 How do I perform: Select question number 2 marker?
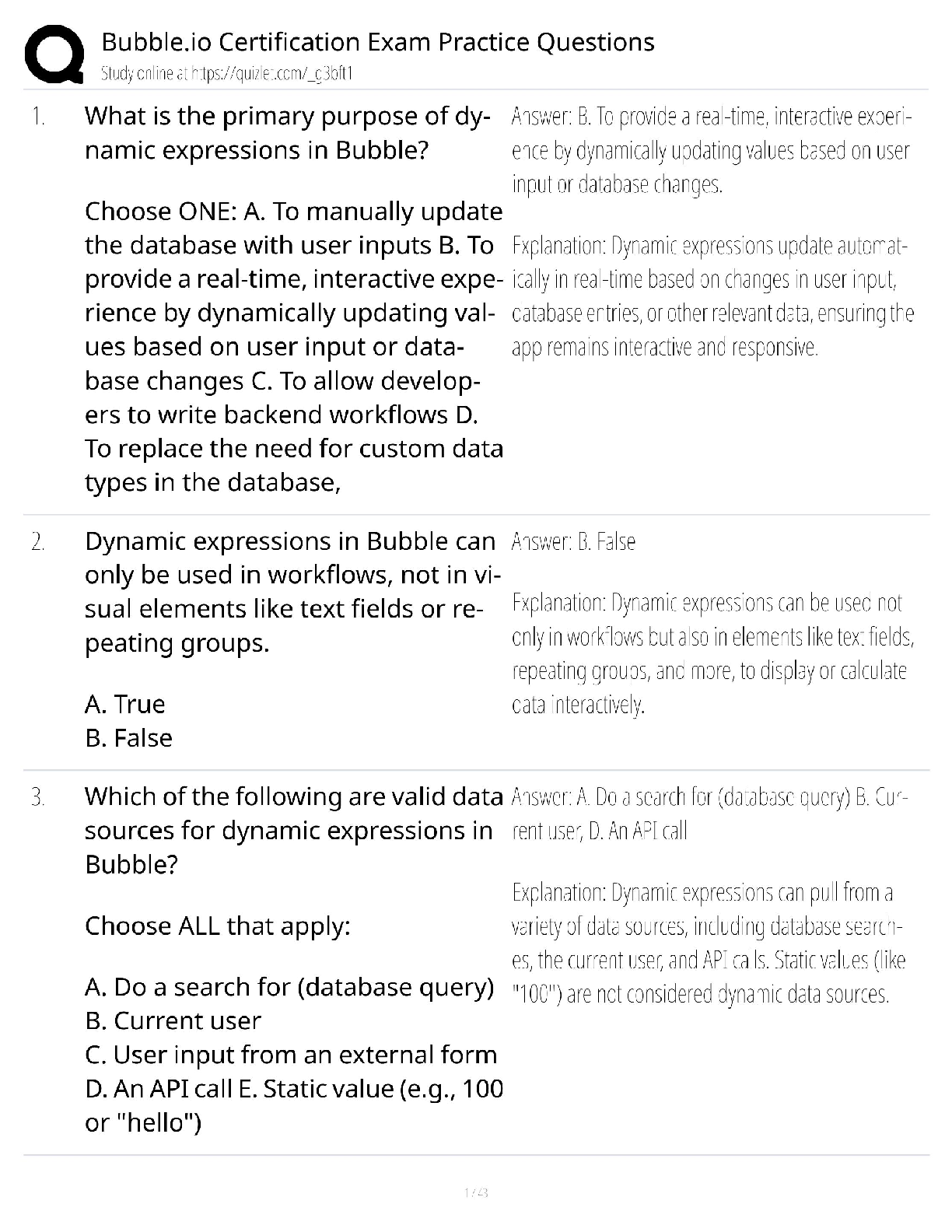point(38,541)
